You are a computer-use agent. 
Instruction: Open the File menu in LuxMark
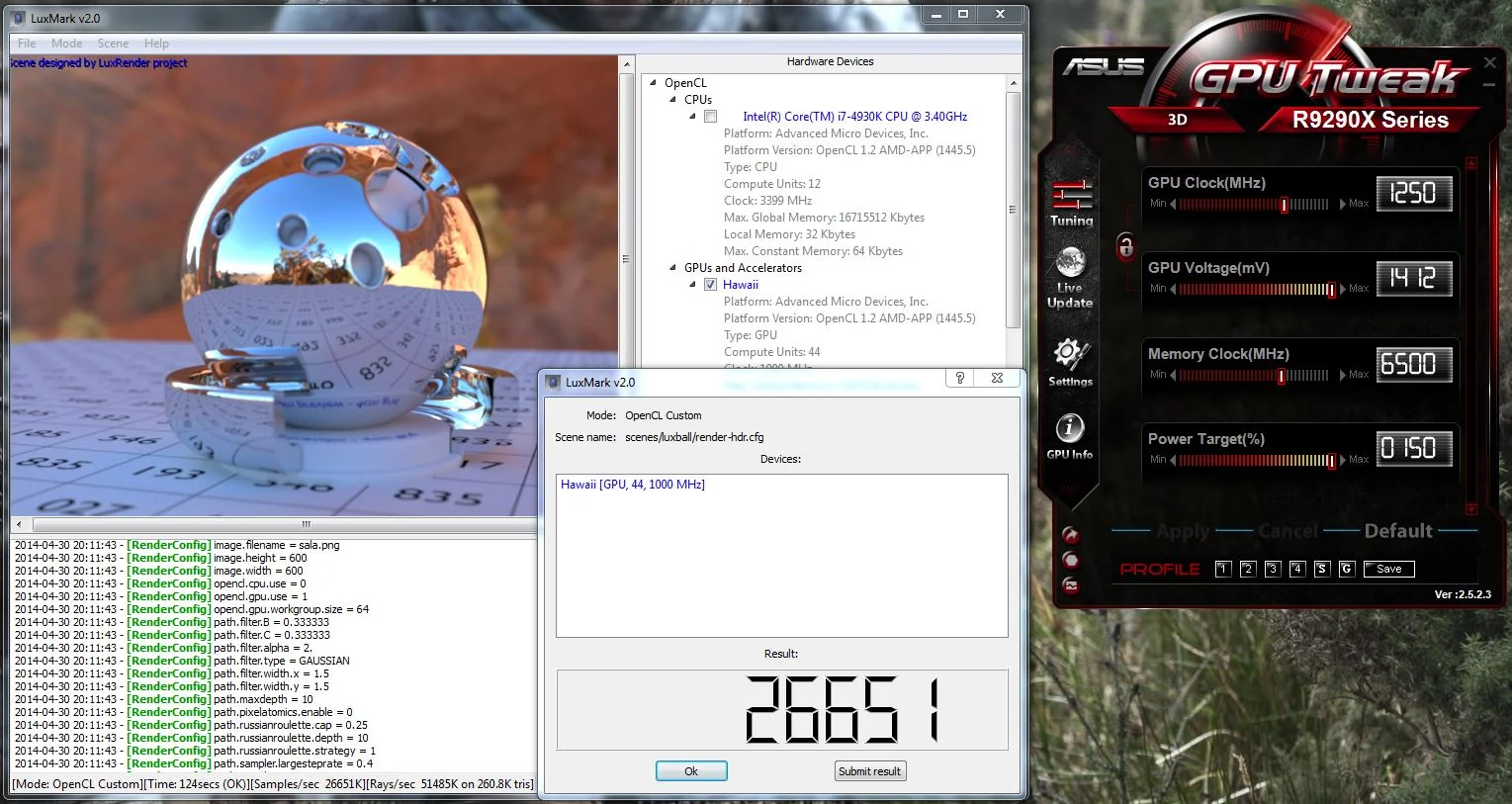27,44
